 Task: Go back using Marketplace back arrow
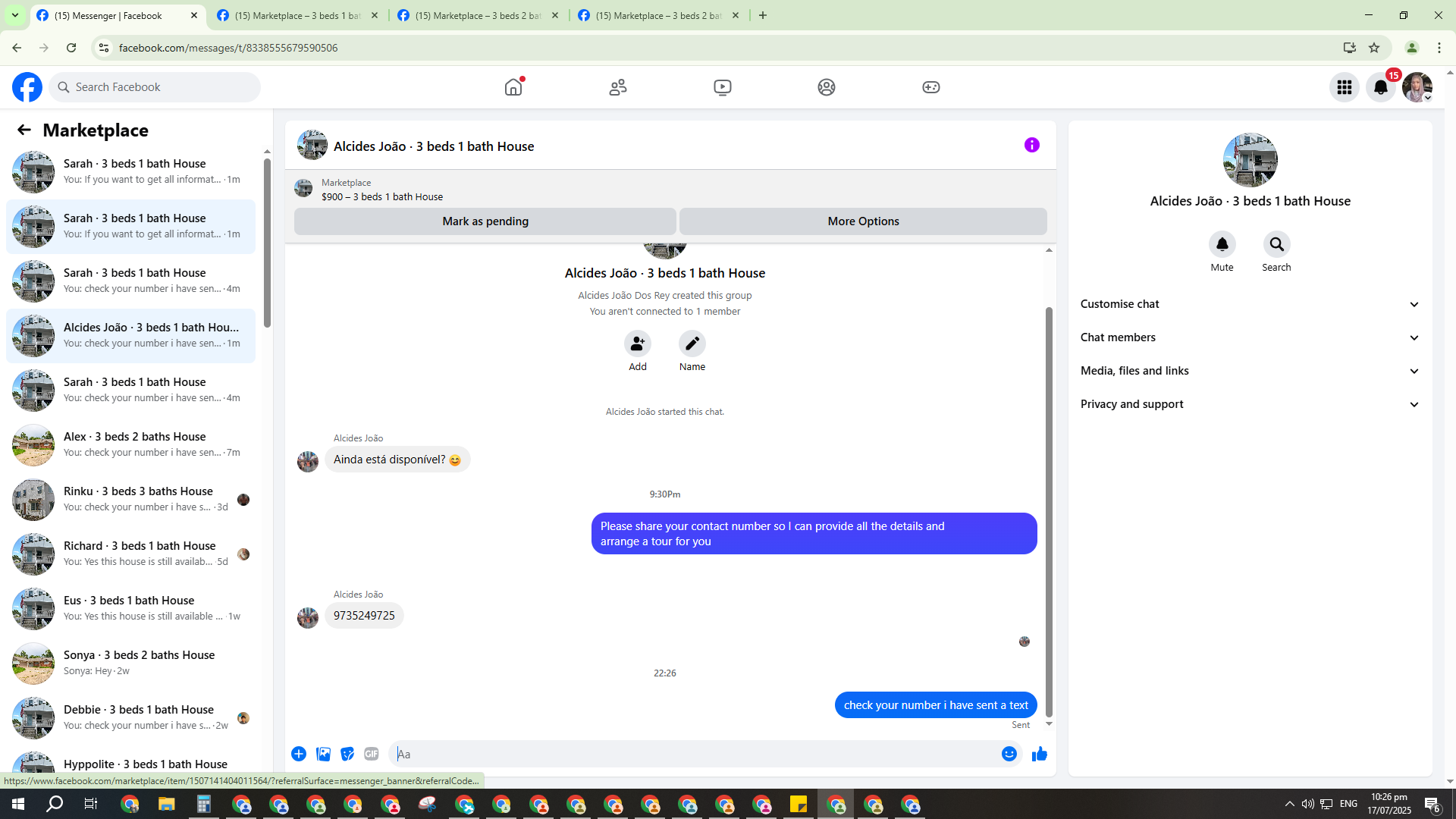tap(24, 130)
